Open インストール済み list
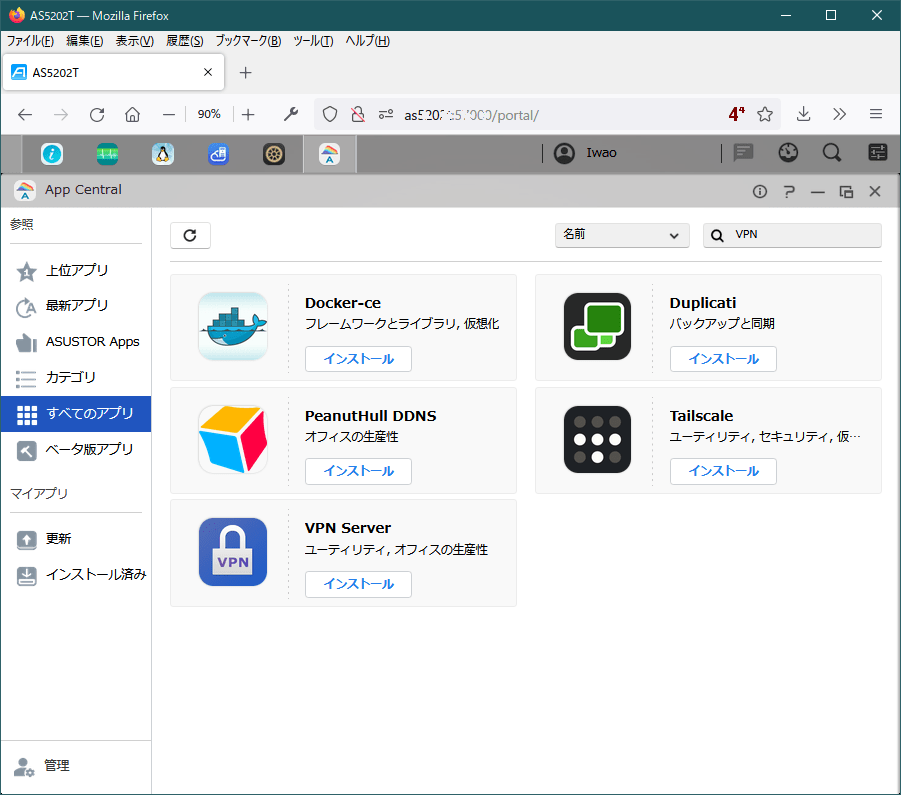The width and height of the screenshot is (901, 795). [76, 574]
